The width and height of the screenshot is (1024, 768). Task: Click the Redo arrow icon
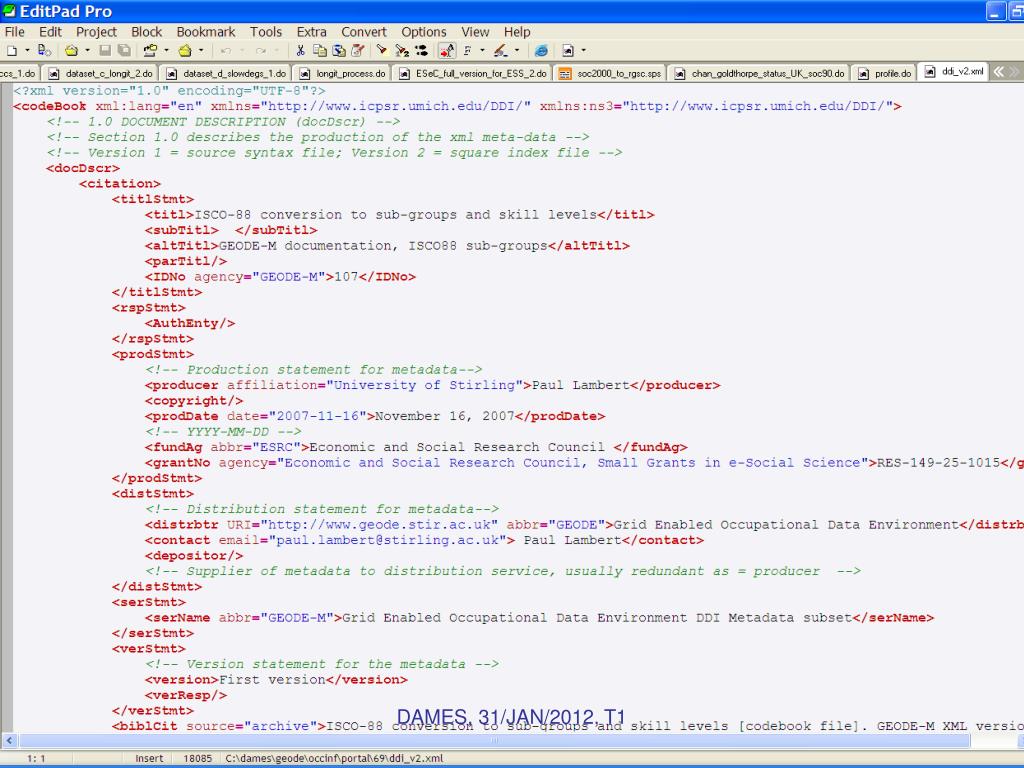point(261,50)
